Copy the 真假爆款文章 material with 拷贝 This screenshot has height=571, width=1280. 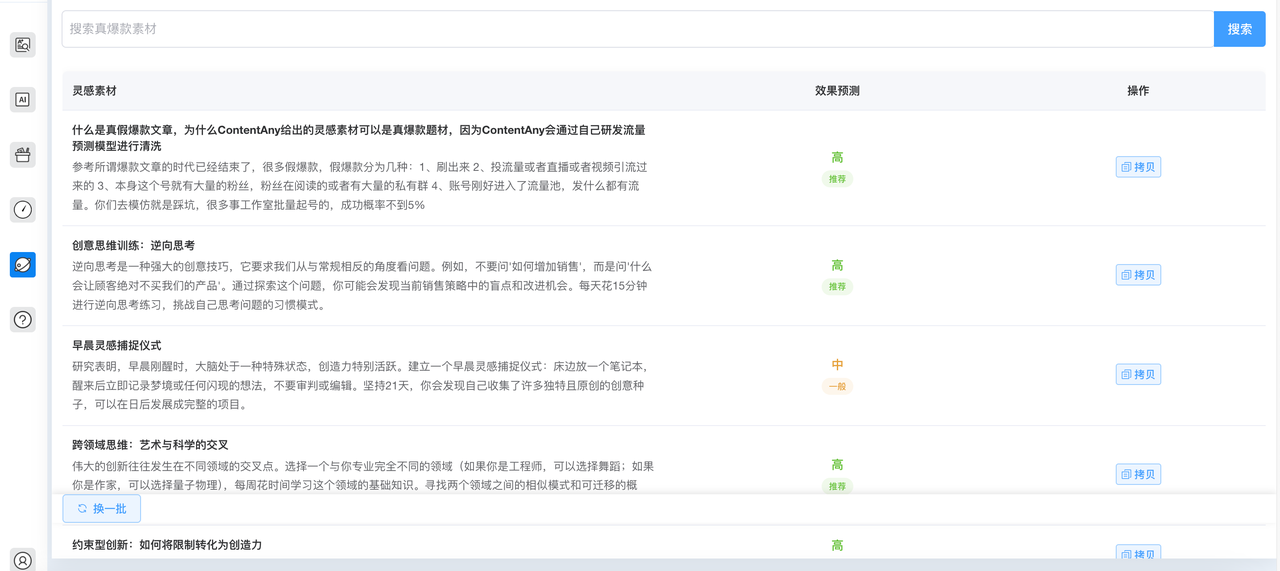tap(1138, 167)
